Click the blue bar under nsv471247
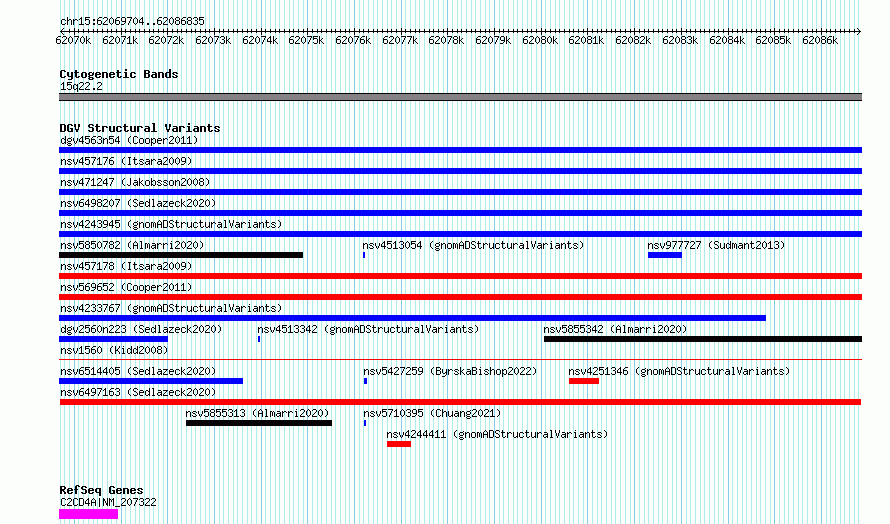 [x=460, y=192]
